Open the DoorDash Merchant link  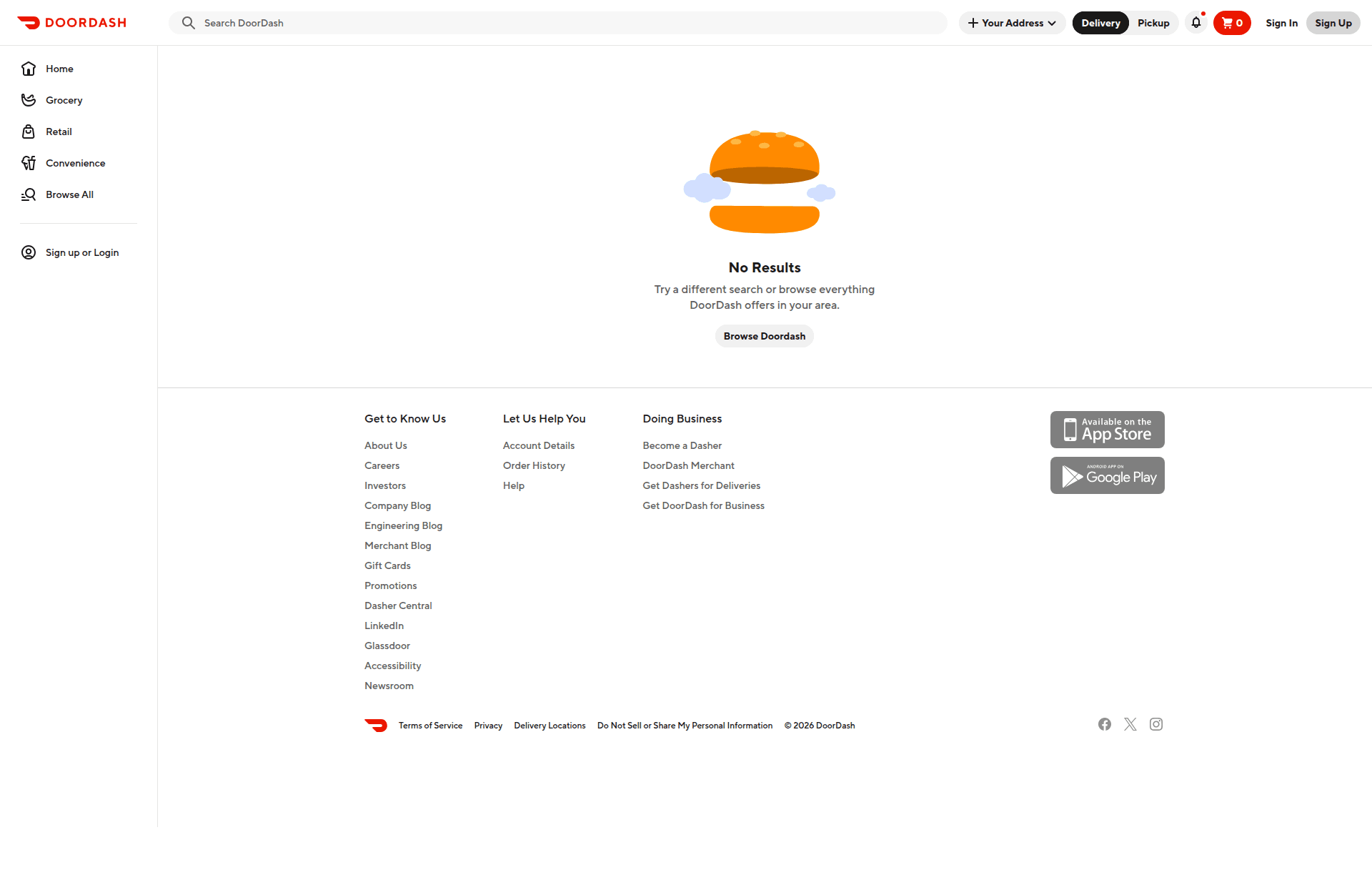[688, 465]
